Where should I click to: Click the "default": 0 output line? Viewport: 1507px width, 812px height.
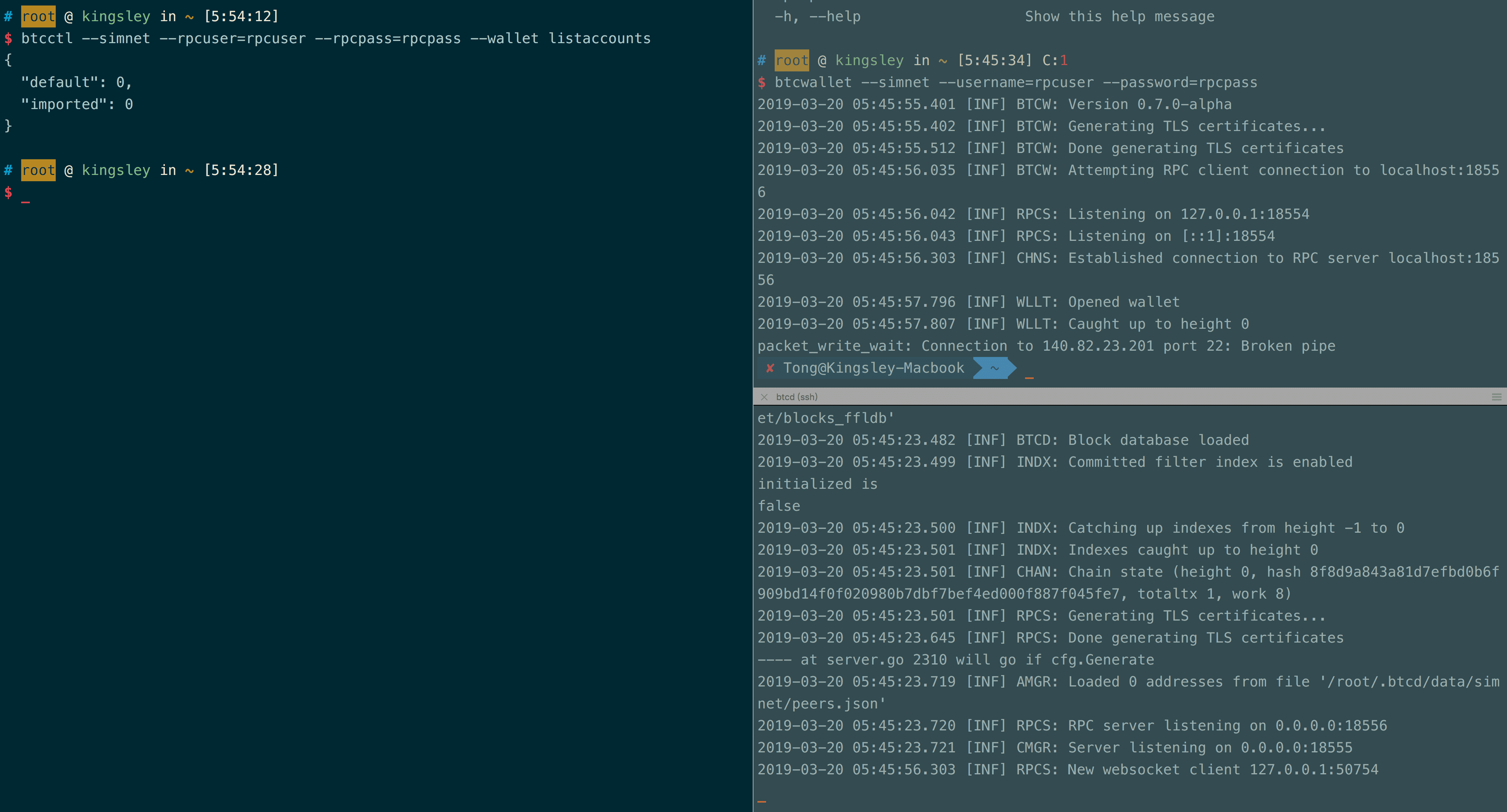pyautogui.click(x=76, y=82)
